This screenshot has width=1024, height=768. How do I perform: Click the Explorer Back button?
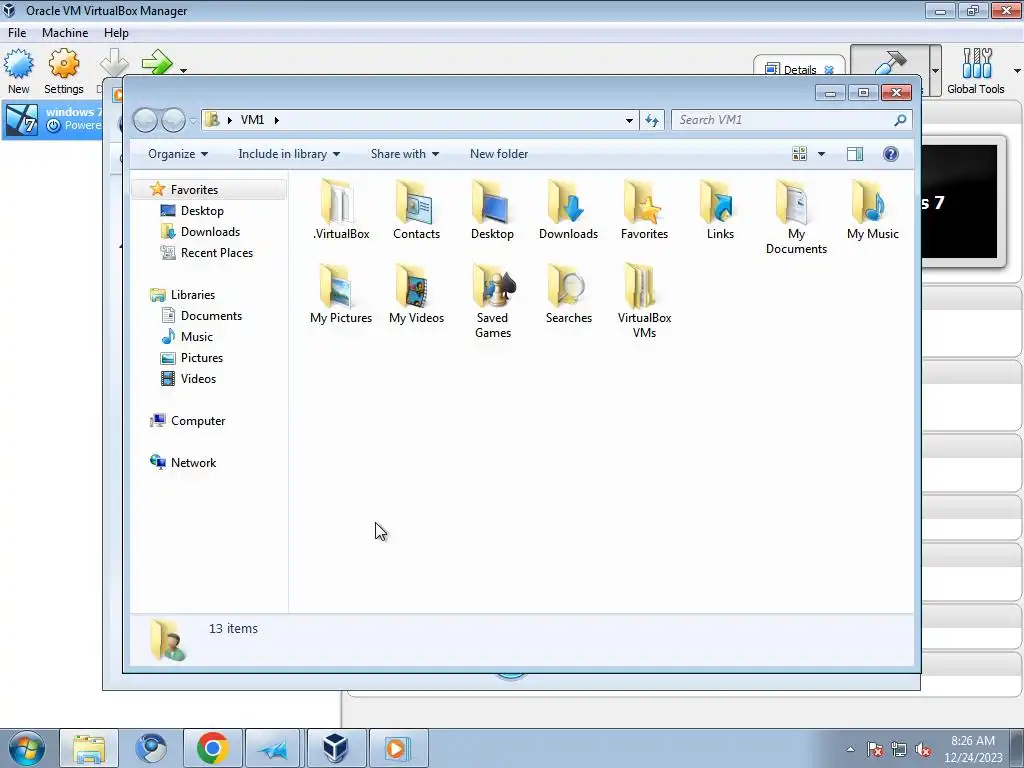pyautogui.click(x=145, y=120)
